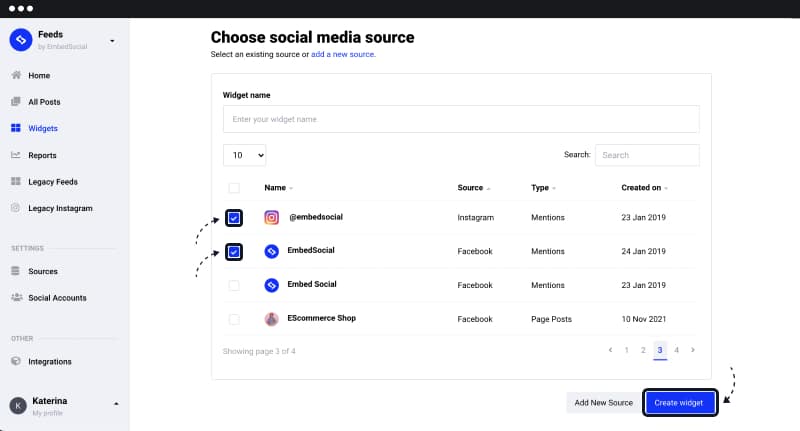Open Home in the sidebar
This screenshot has width=800, height=431.
(x=39, y=75)
